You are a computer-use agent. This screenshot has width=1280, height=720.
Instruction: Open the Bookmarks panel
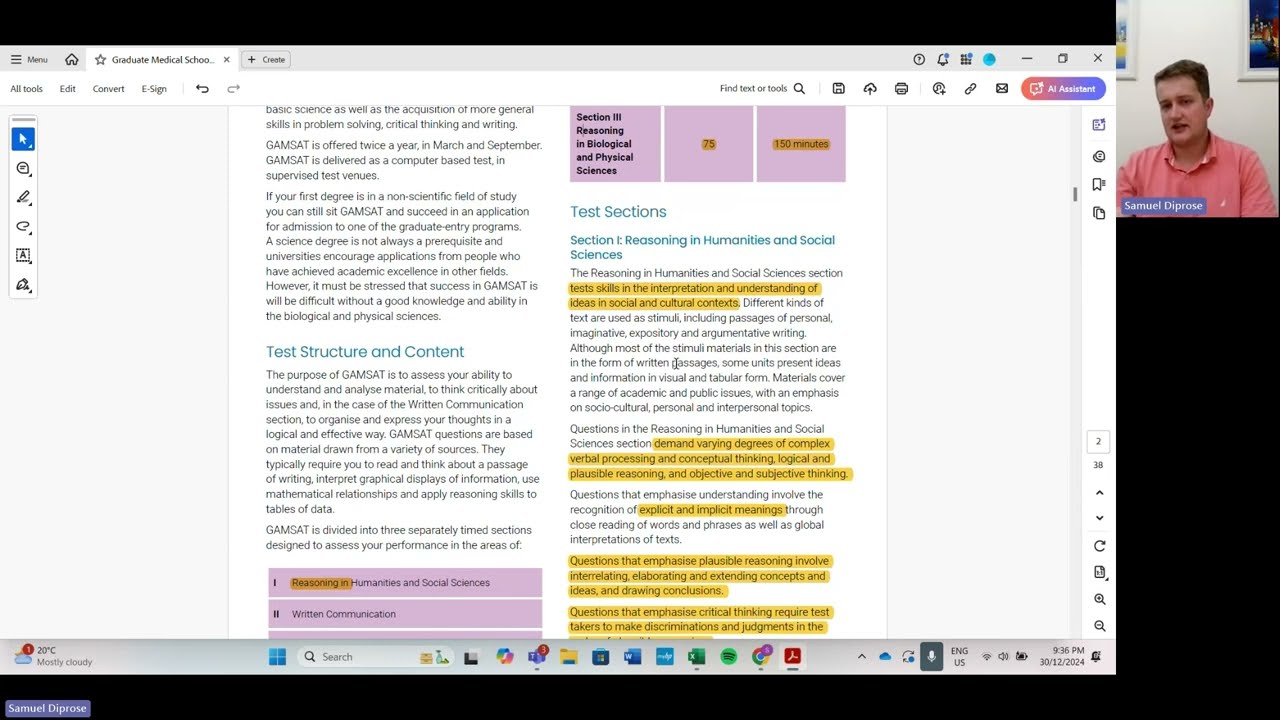1099,184
